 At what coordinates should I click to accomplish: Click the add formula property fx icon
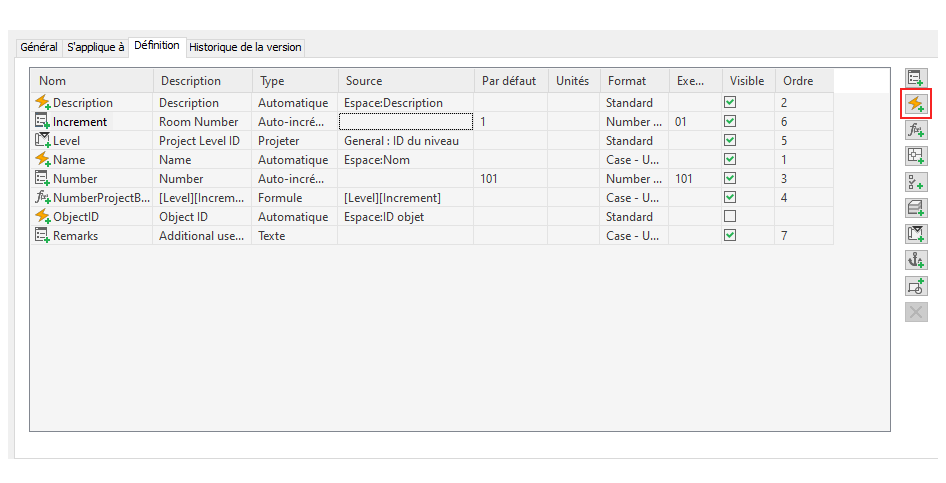point(916,130)
